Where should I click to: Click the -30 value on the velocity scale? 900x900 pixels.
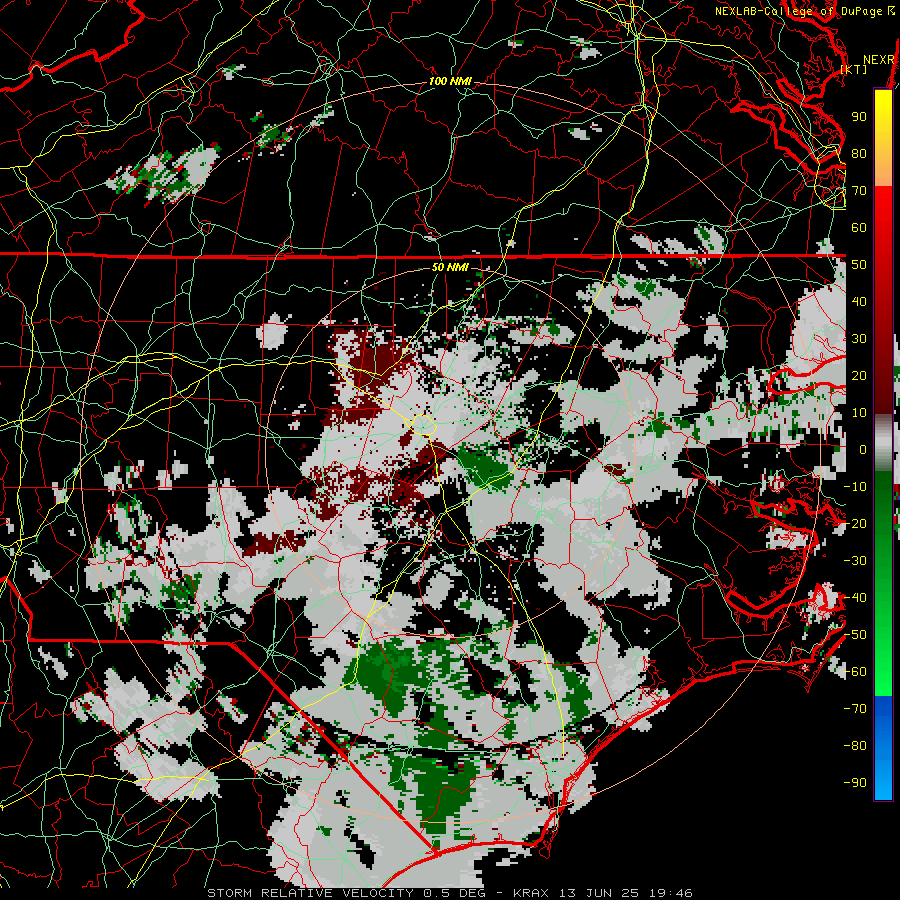pos(855,561)
